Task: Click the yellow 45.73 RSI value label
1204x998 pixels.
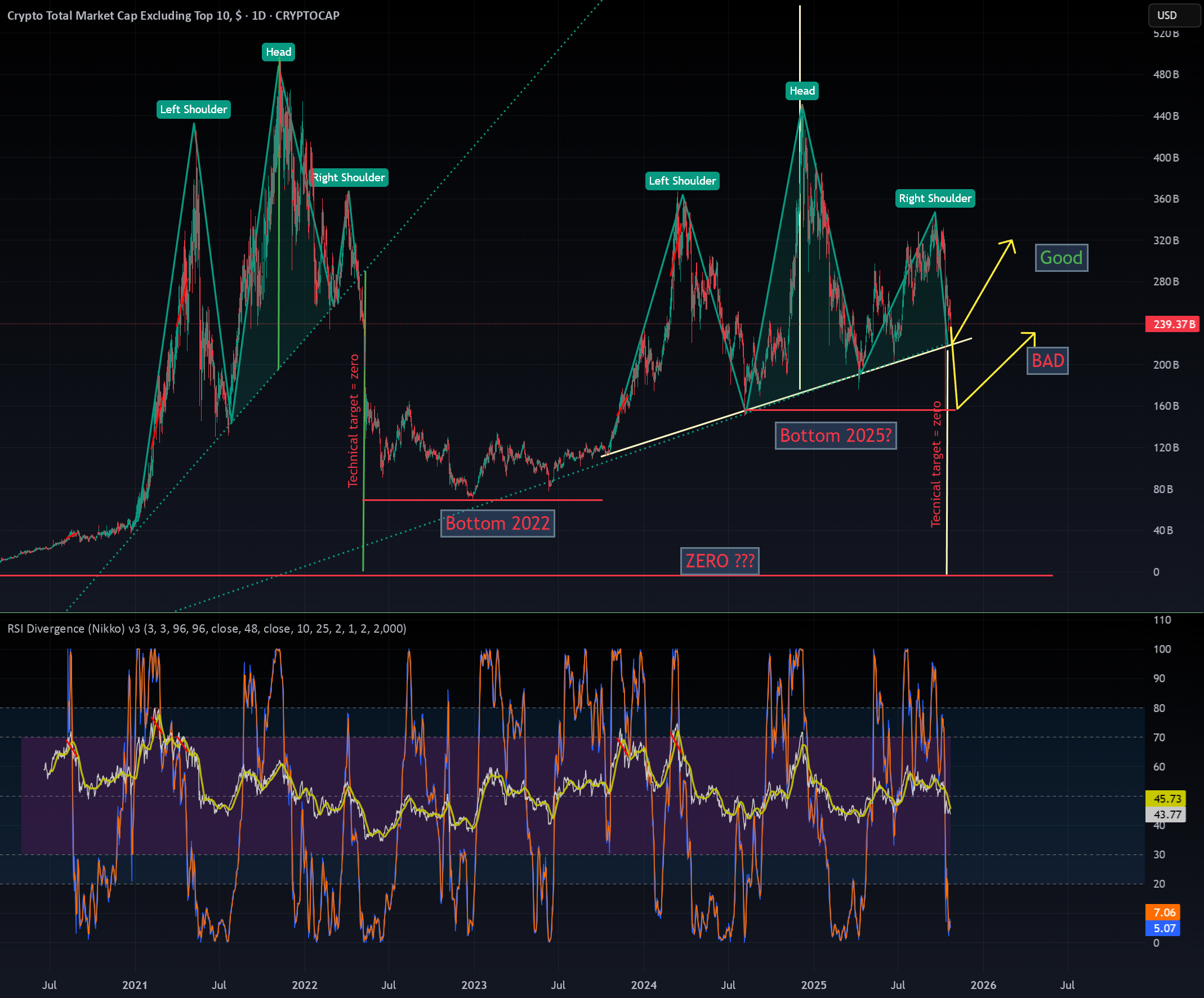Action: pos(1166,799)
